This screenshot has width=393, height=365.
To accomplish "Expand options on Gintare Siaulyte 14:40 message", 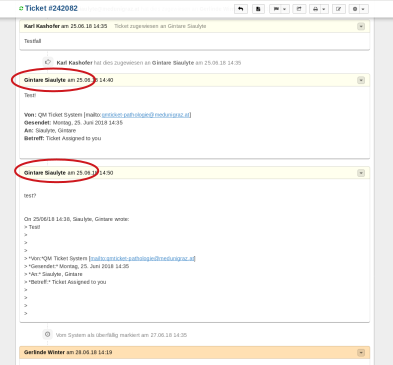I will tap(361, 80).
